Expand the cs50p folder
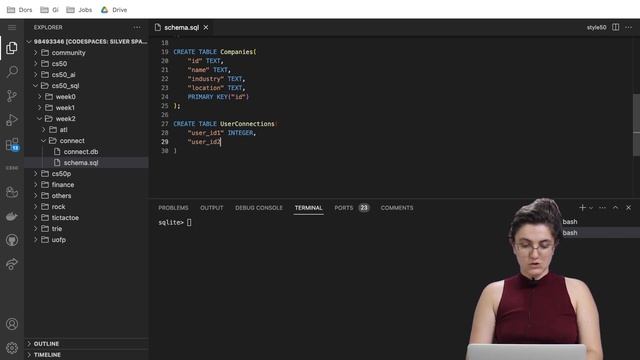 point(87,174)
